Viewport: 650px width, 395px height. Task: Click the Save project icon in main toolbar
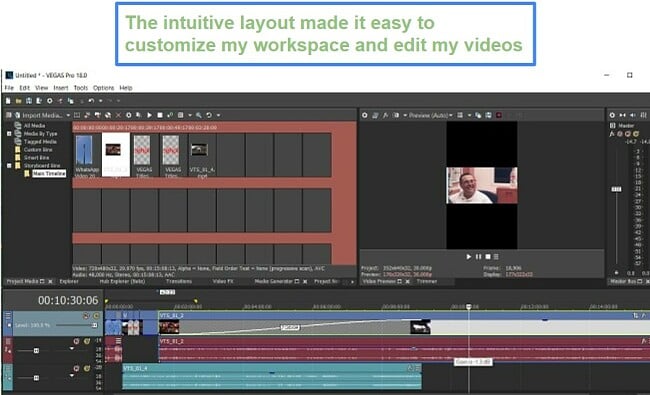[29, 101]
